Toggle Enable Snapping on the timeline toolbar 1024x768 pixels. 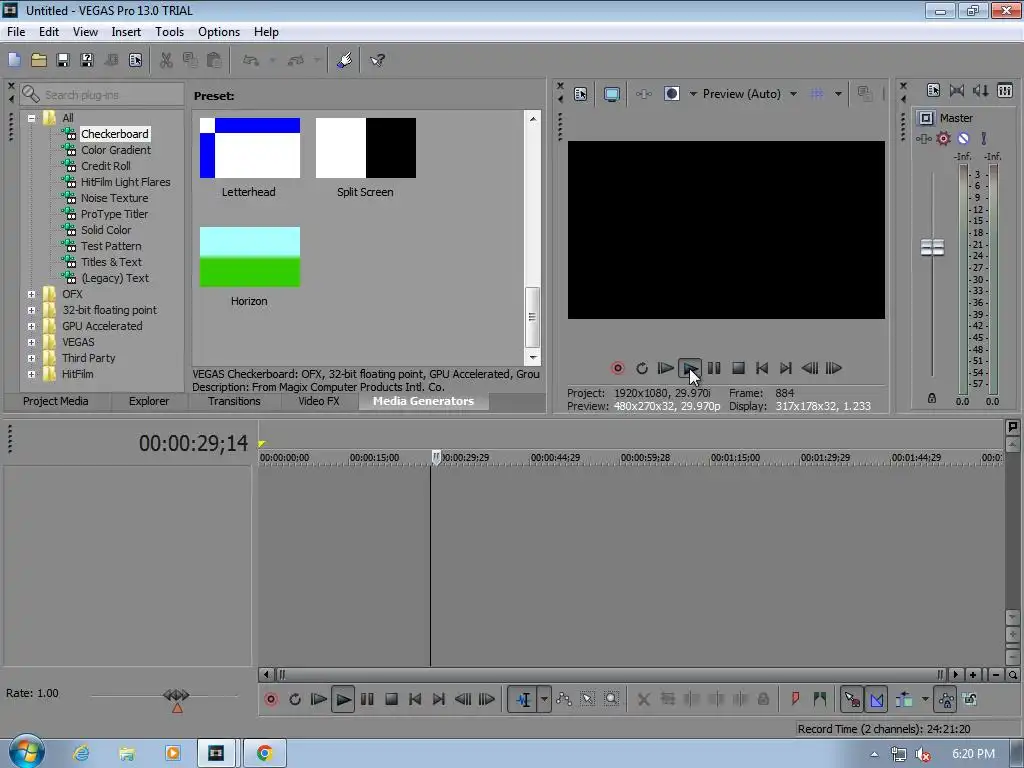pos(852,699)
